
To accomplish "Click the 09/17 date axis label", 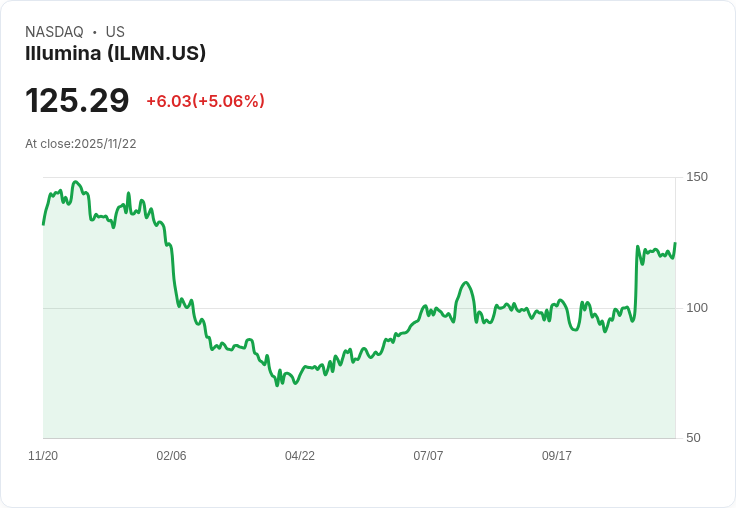I will tap(557, 456).
